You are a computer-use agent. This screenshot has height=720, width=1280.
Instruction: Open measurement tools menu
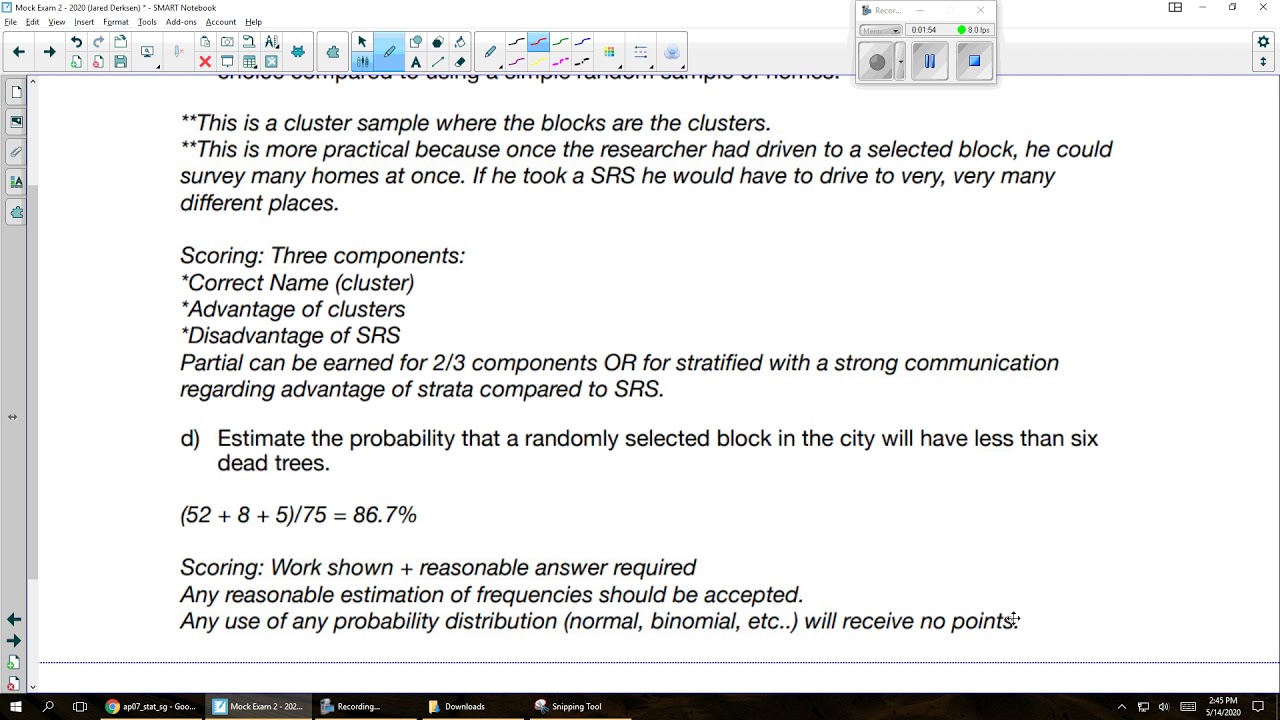(x=271, y=42)
